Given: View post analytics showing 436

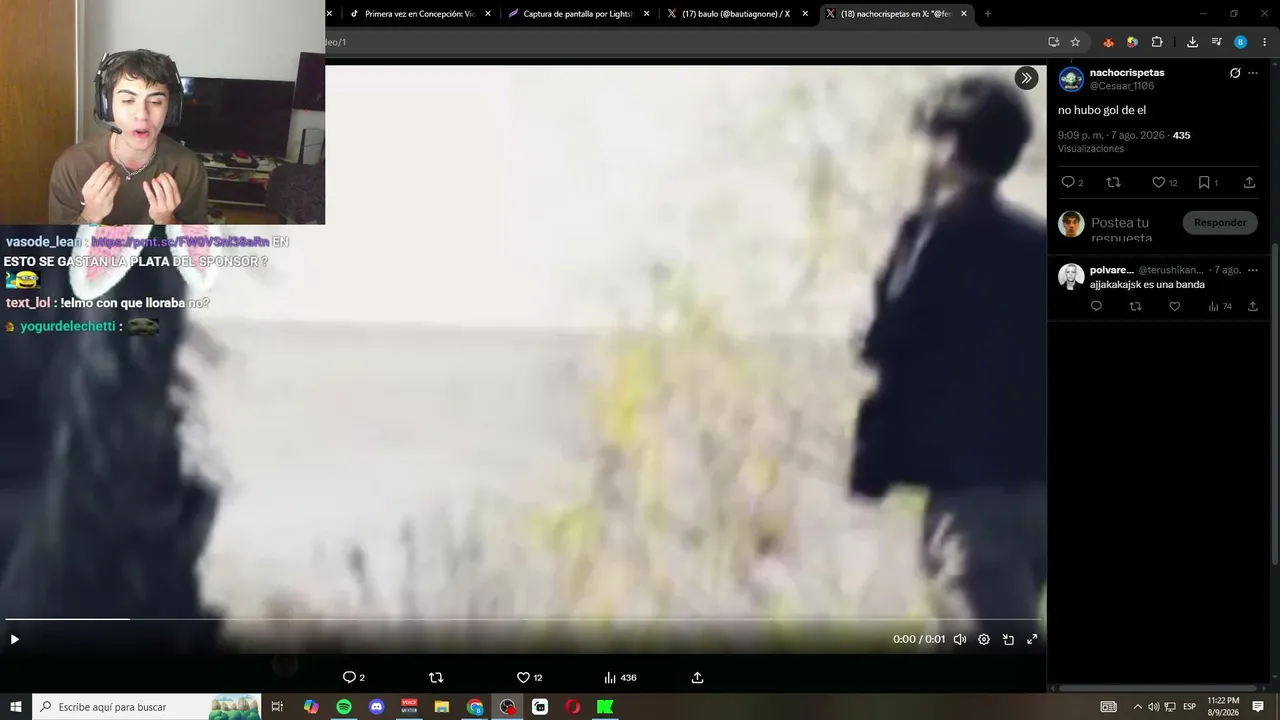Looking at the screenshot, I should 620,677.
